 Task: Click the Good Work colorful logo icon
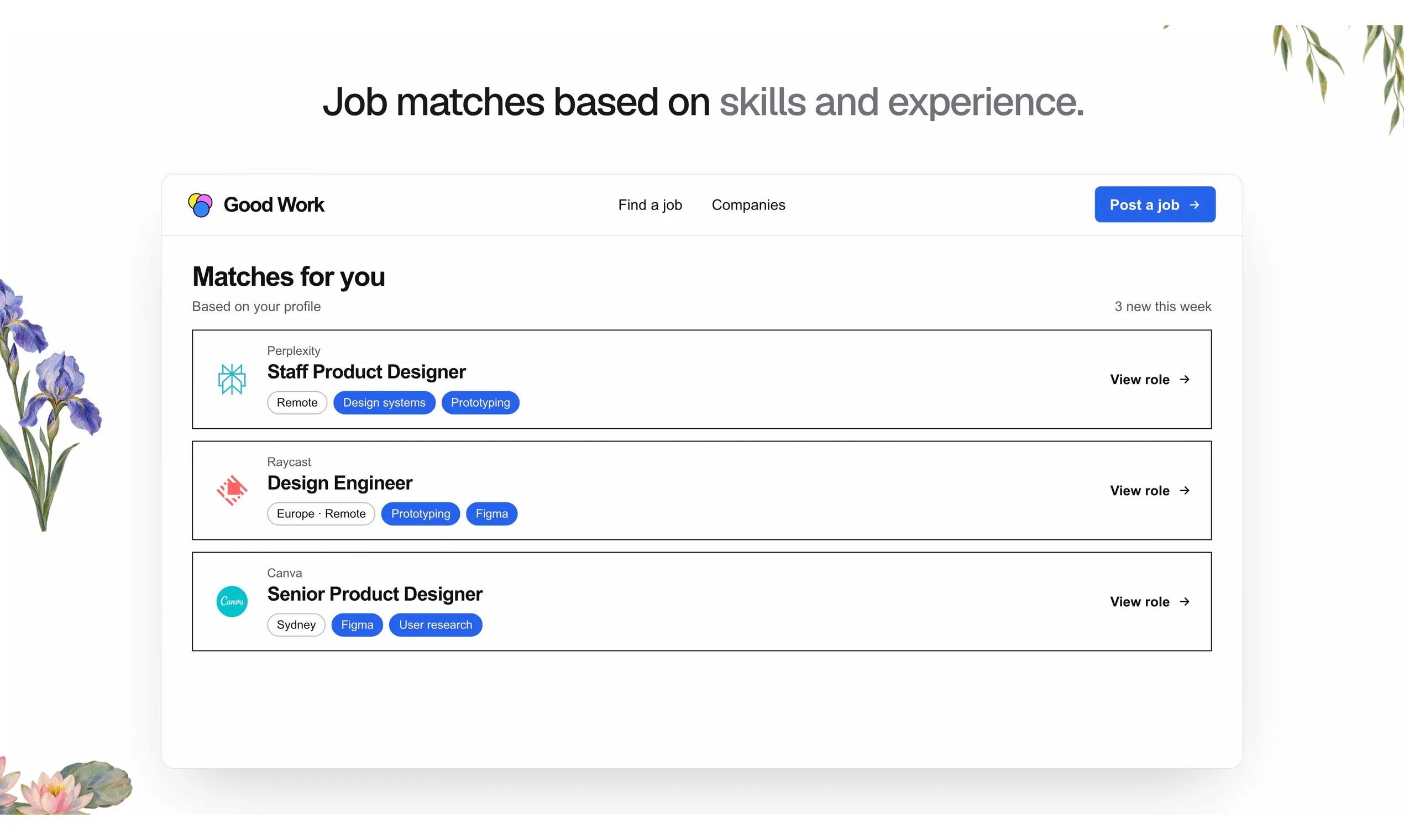[x=200, y=205]
